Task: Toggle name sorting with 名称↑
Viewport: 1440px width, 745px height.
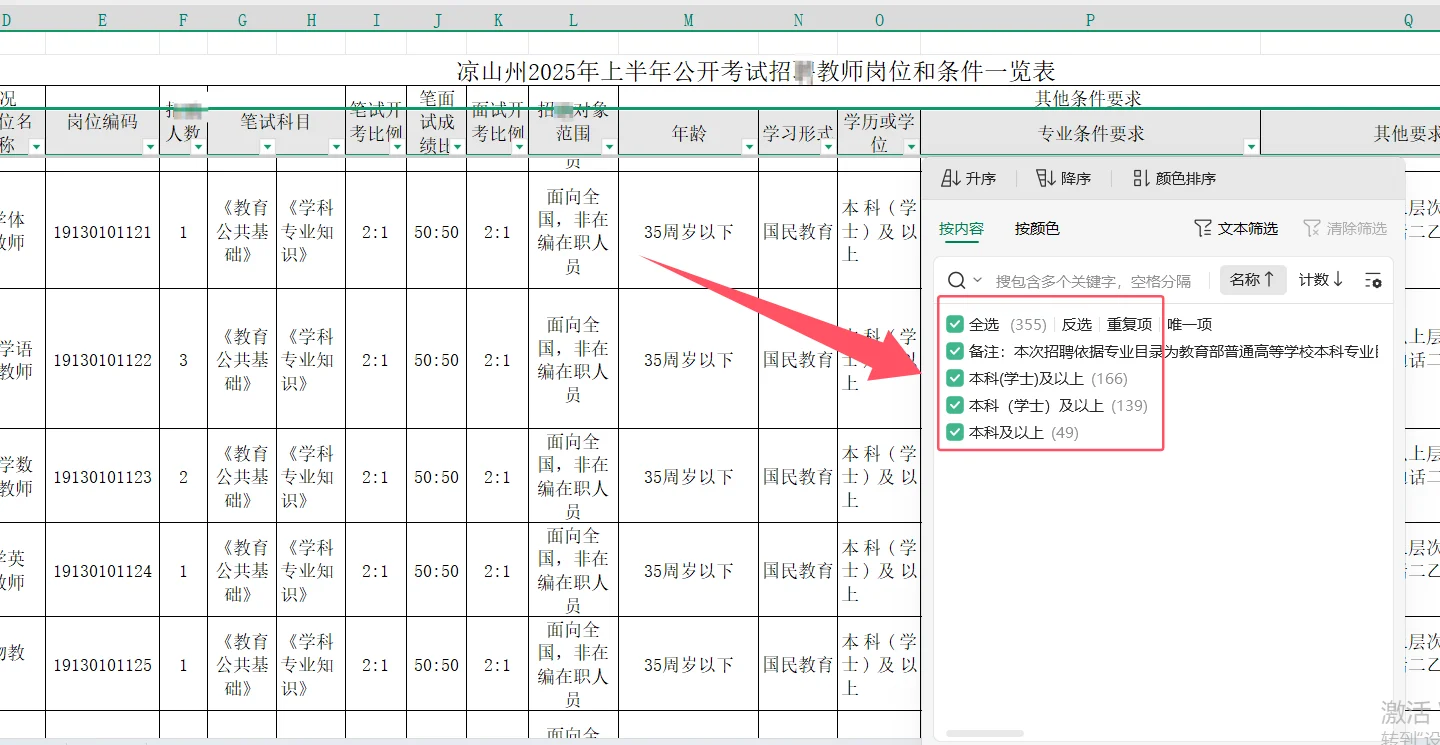Action: tap(1253, 280)
